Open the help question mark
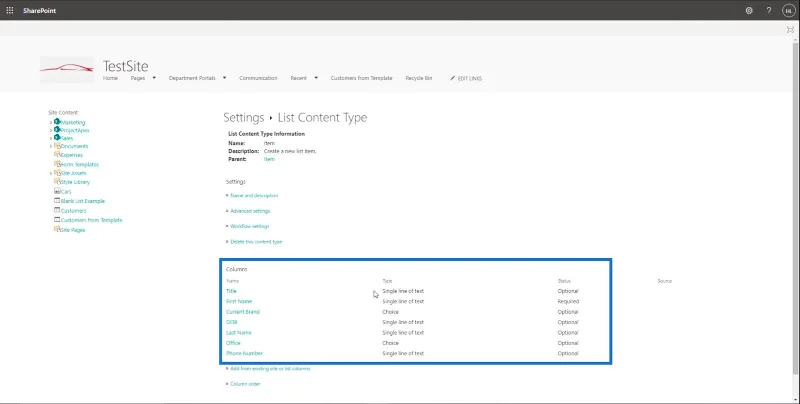Viewport: 800px width, 404px height. [x=769, y=10]
